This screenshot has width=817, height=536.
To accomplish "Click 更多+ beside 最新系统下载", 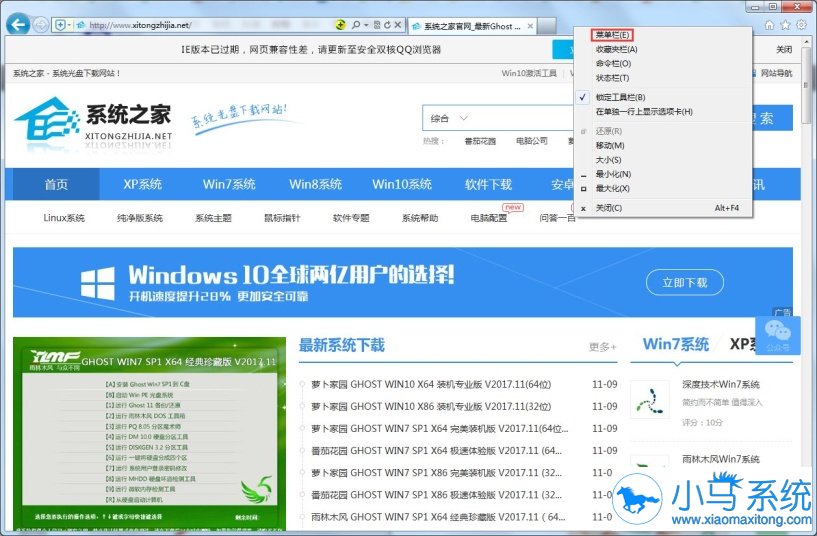I will [x=602, y=346].
